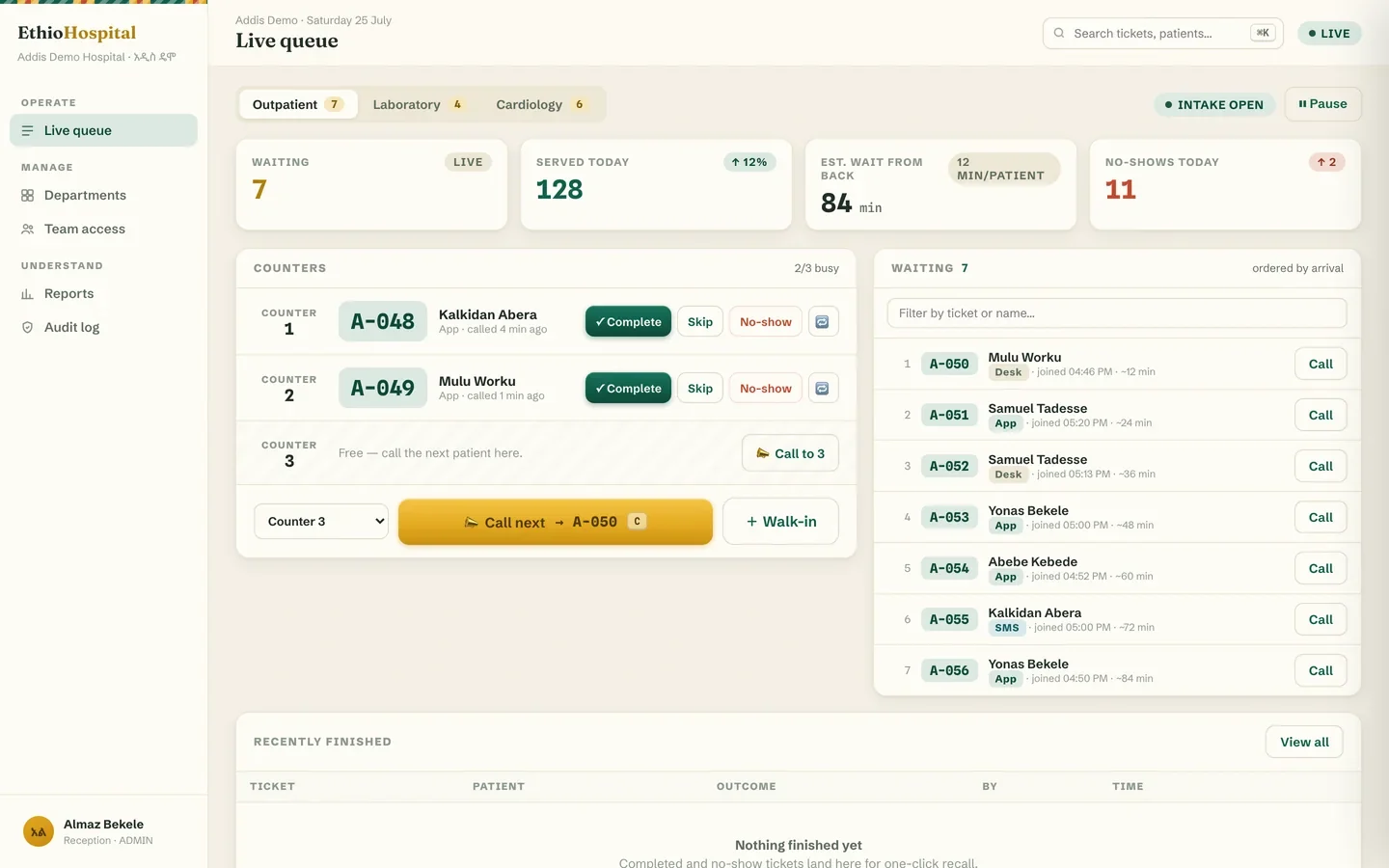This screenshot has height=868, width=1389.
Task: Skip ticket A-049
Action: pos(700,389)
